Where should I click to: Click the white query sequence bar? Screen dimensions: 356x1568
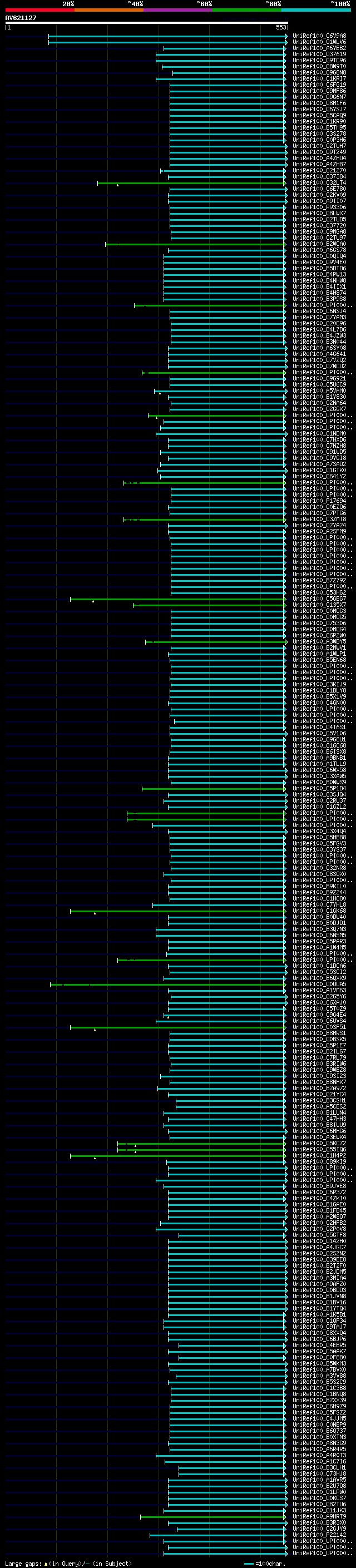pyautogui.click(x=146, y=22)
